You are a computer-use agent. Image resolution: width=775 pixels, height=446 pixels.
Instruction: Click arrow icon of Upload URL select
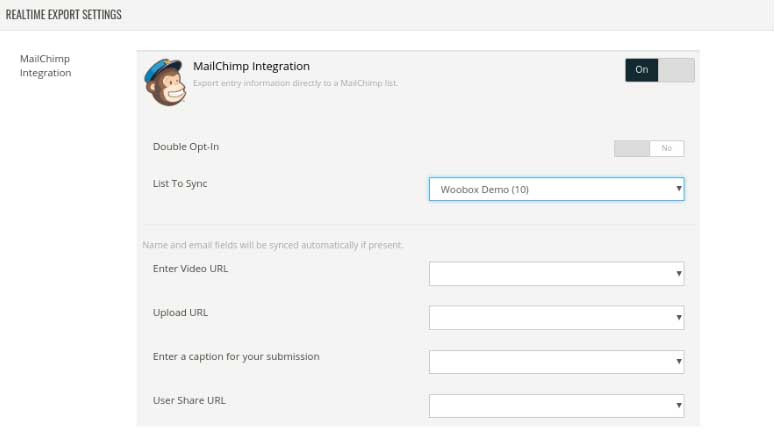679,317
